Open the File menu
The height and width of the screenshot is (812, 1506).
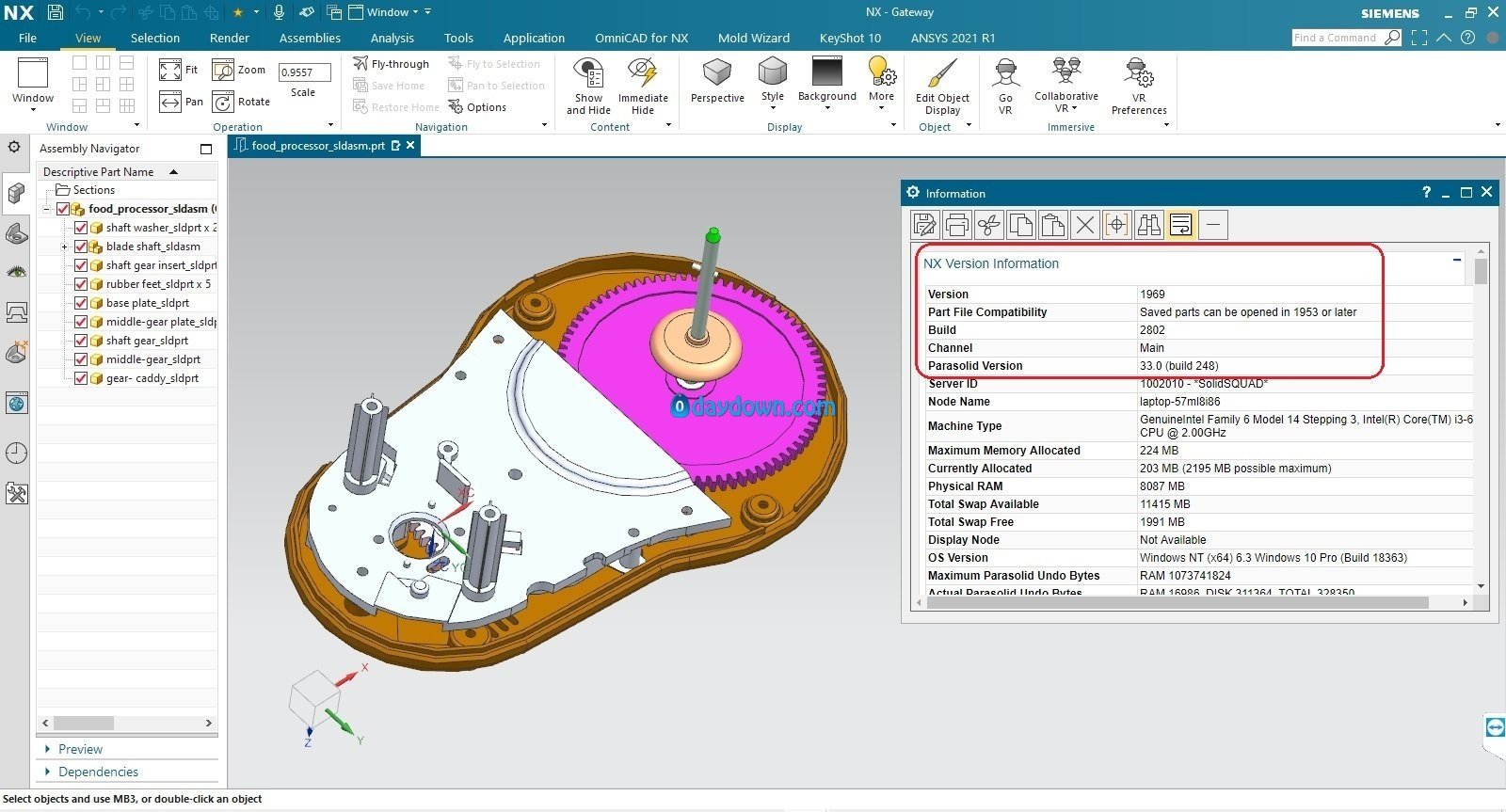[27, 38]
